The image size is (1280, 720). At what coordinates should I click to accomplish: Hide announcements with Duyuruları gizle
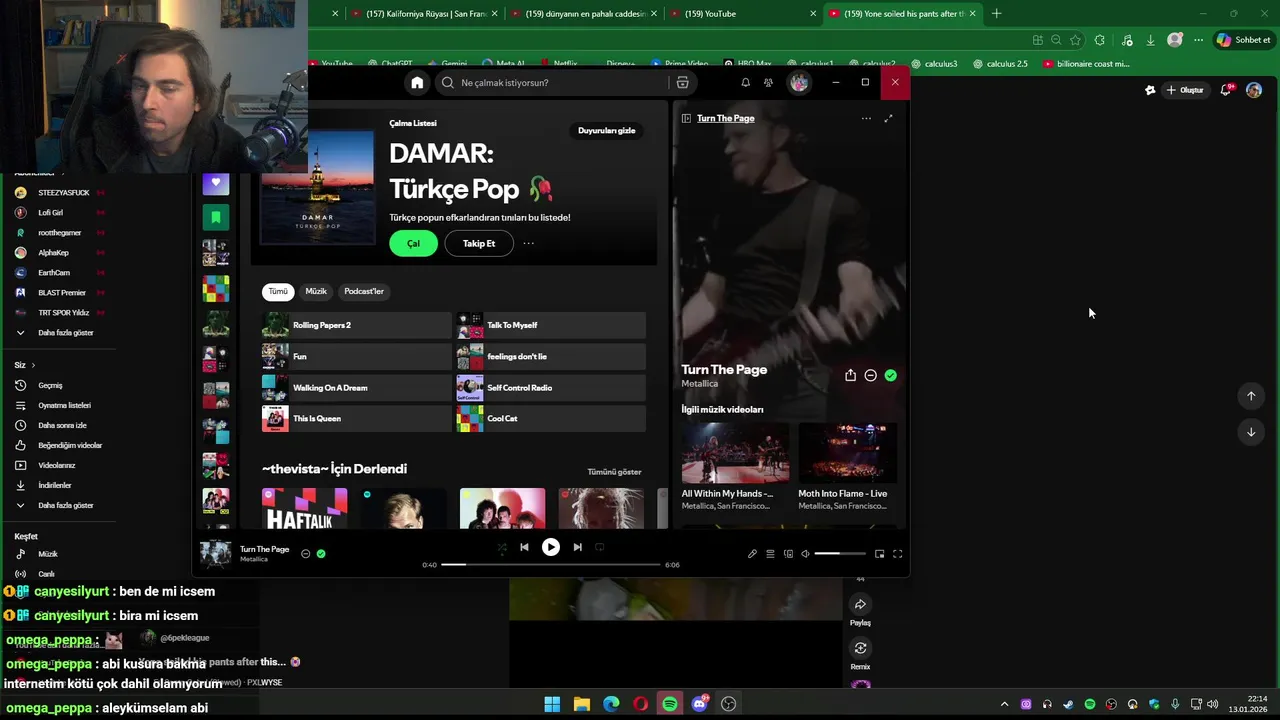(606, 131)
